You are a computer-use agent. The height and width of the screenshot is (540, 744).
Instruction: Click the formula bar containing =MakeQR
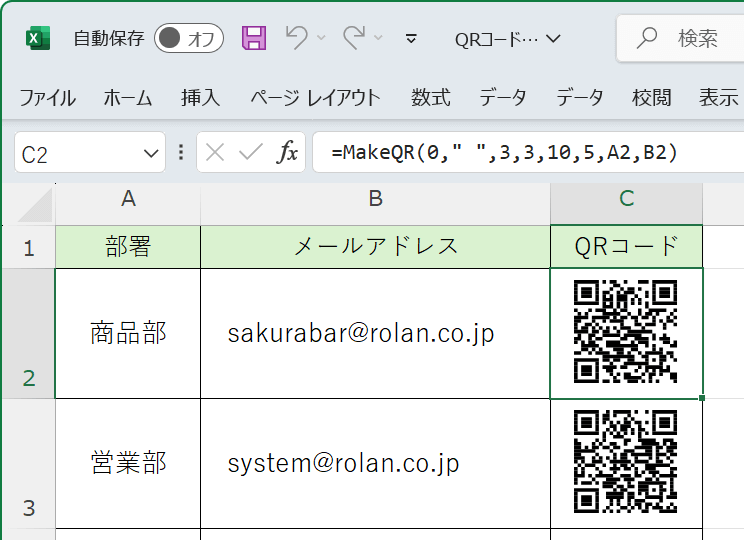pos(528,153)
